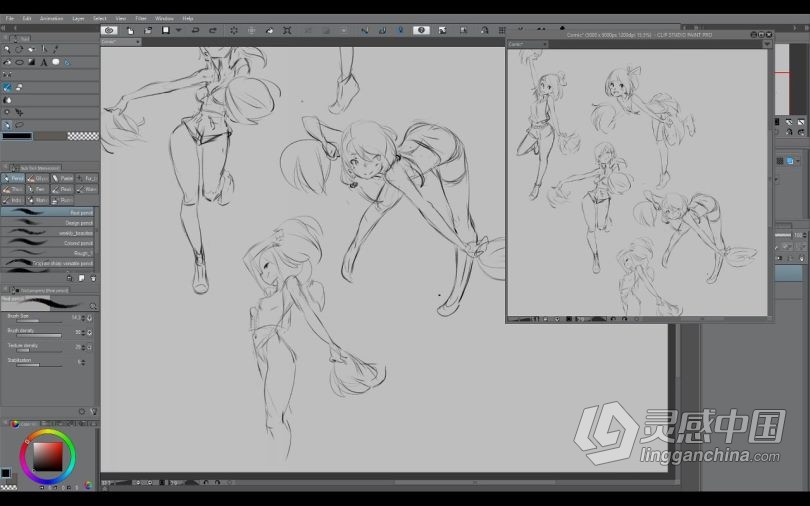Select the brown sub color swatch
The width and height of the screenshot is (810, 506).
(50, 136)
